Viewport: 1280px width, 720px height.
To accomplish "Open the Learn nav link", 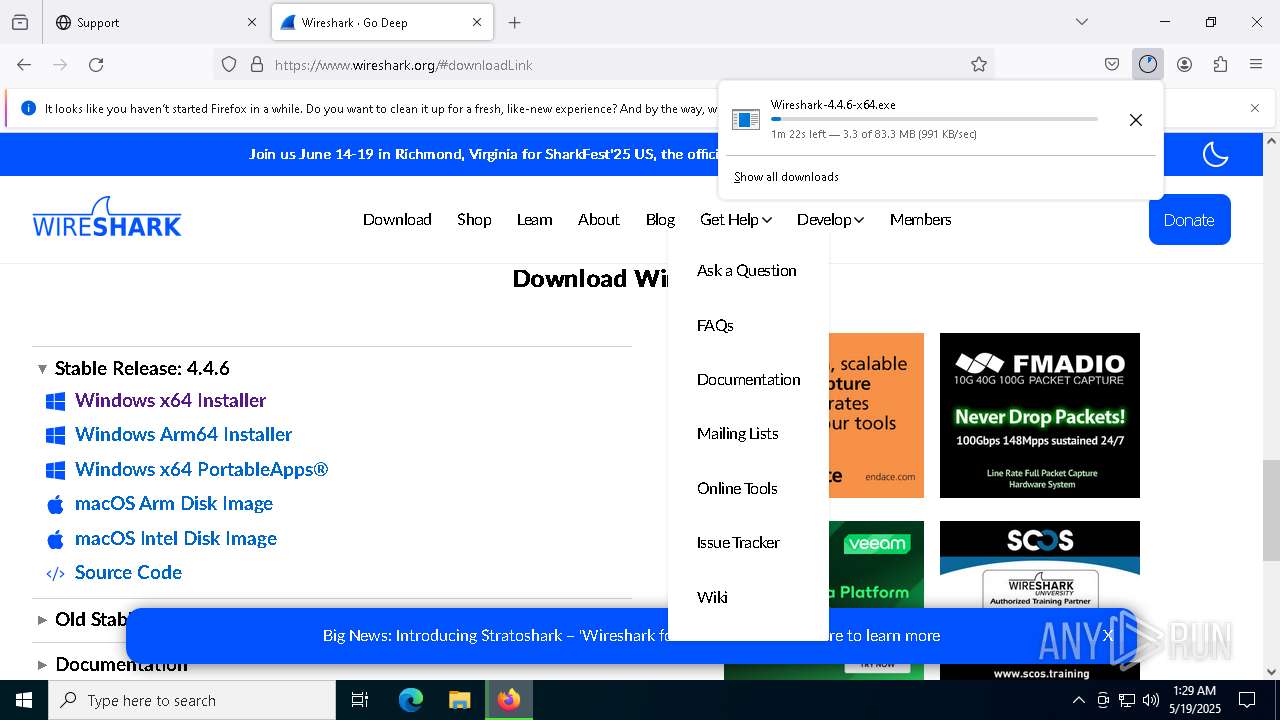I will tap(534, 219).
